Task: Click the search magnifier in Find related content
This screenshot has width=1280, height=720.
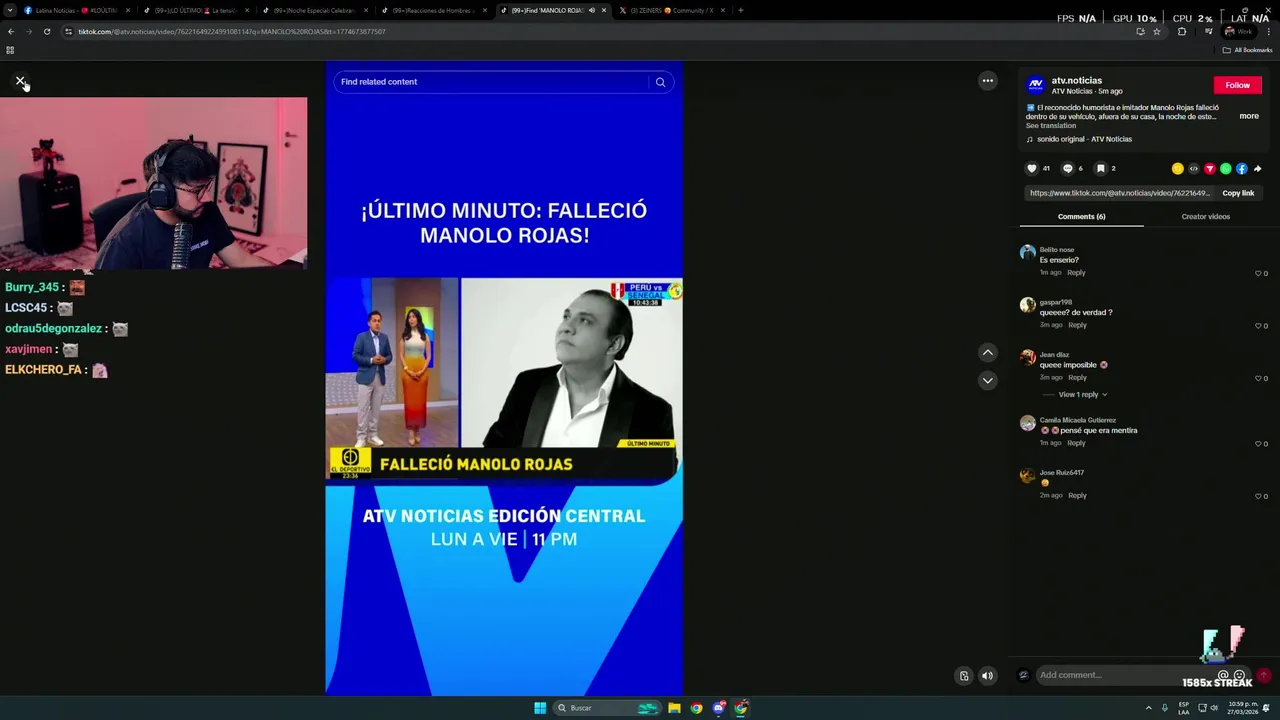Action: pos(660,82)
